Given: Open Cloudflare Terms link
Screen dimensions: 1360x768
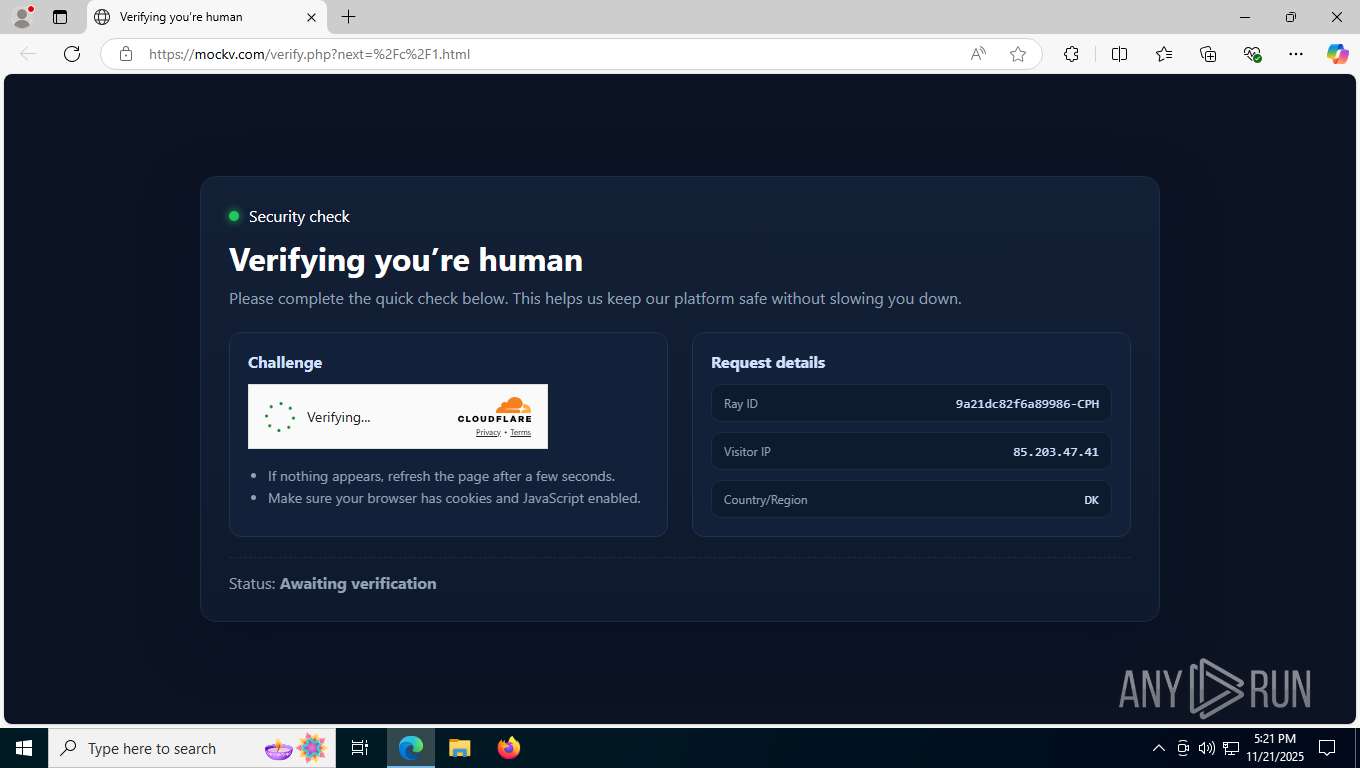Looking at the screenshot, I should pos(520,433).
